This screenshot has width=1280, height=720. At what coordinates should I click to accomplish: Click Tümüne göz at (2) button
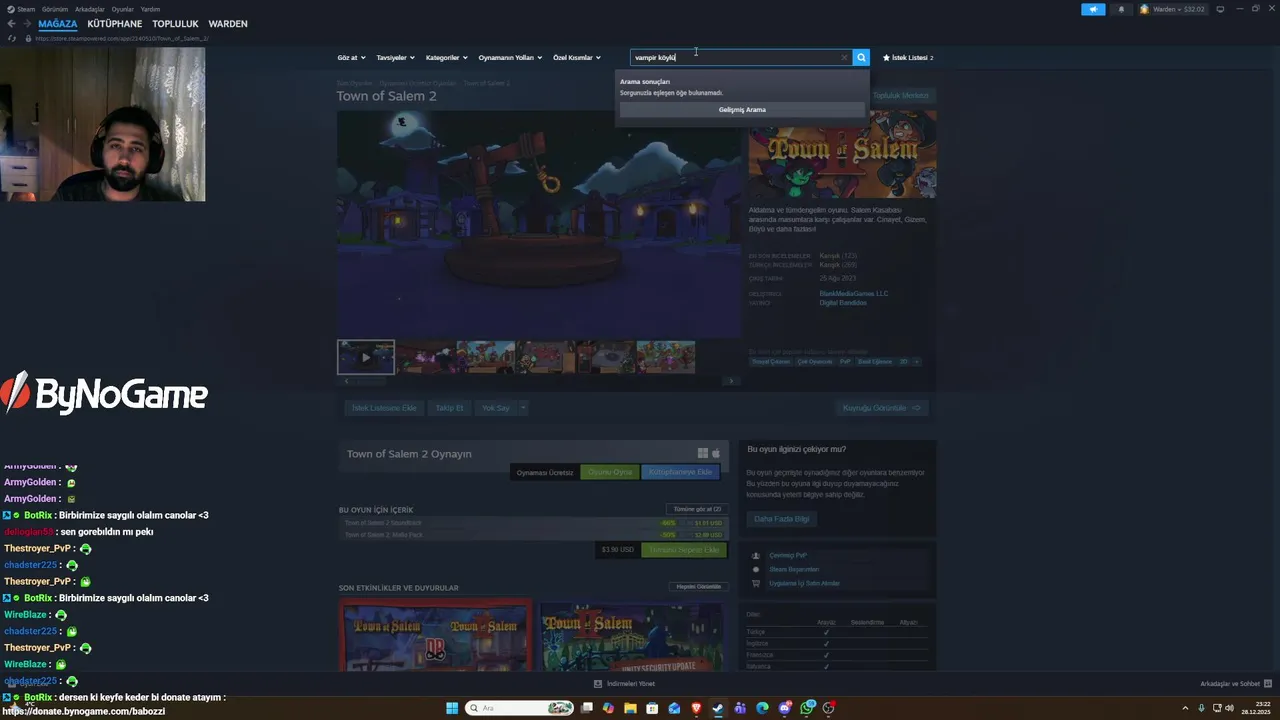pyautogui.click(x=697, y=509)
